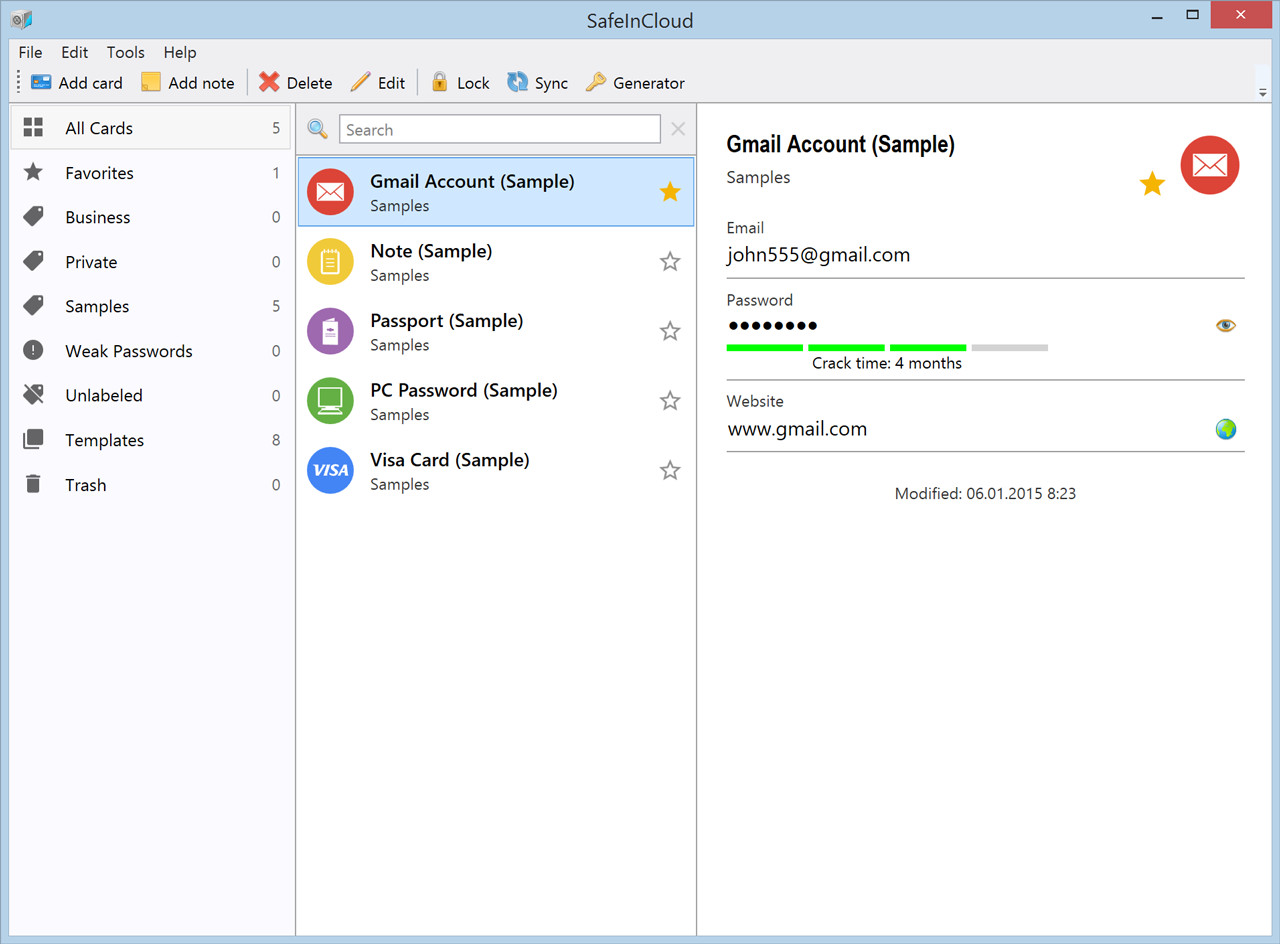Click the Edit pencil toolbar button
Image resolution: width=1280 pixels, height=944 pixels.
point(377,83)
